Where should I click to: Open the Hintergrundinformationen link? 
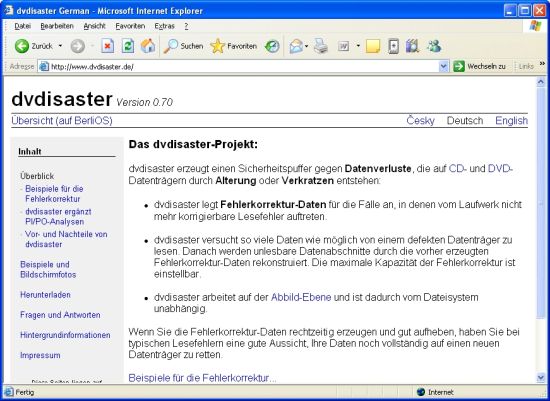[x=65, y=335]
